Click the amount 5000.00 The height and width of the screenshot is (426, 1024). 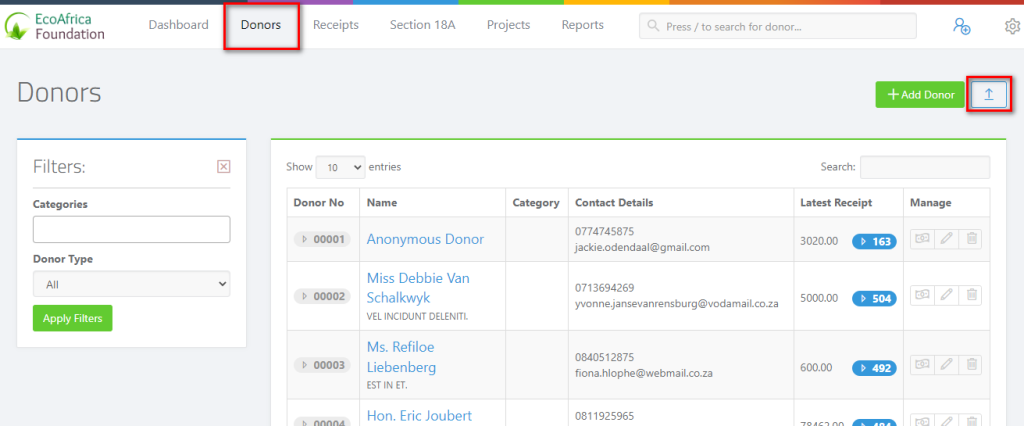tap(819, 298)
